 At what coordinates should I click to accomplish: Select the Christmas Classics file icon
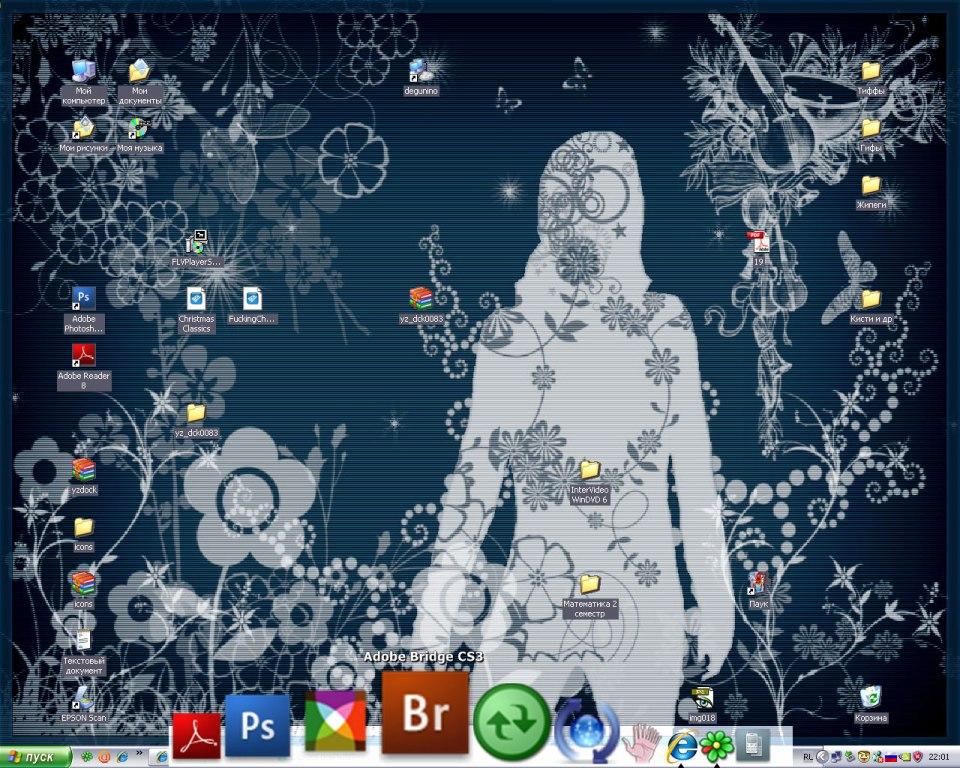[x=196, y=298]
